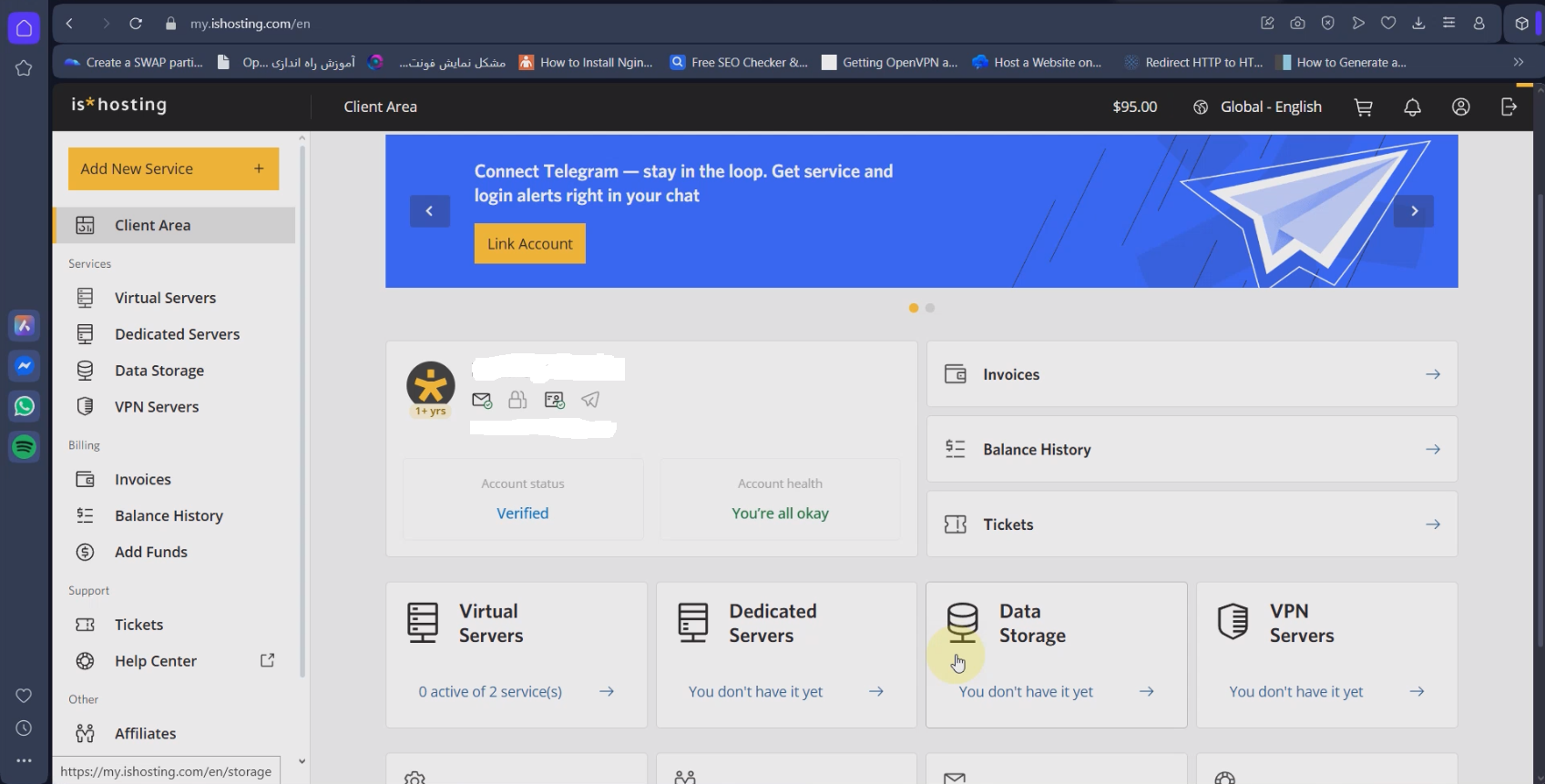
Task: Open the user profile icon
Action: tap(1460, 107)
